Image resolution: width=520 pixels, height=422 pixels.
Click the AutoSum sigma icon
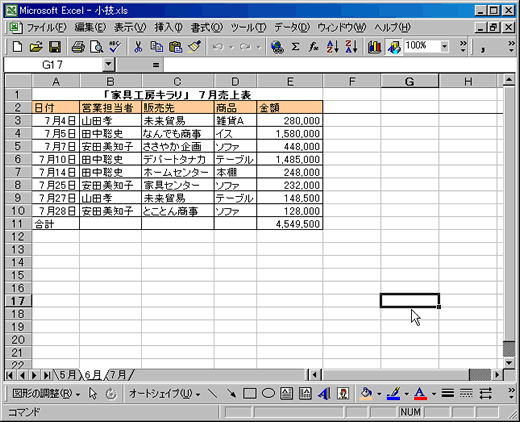295,47
